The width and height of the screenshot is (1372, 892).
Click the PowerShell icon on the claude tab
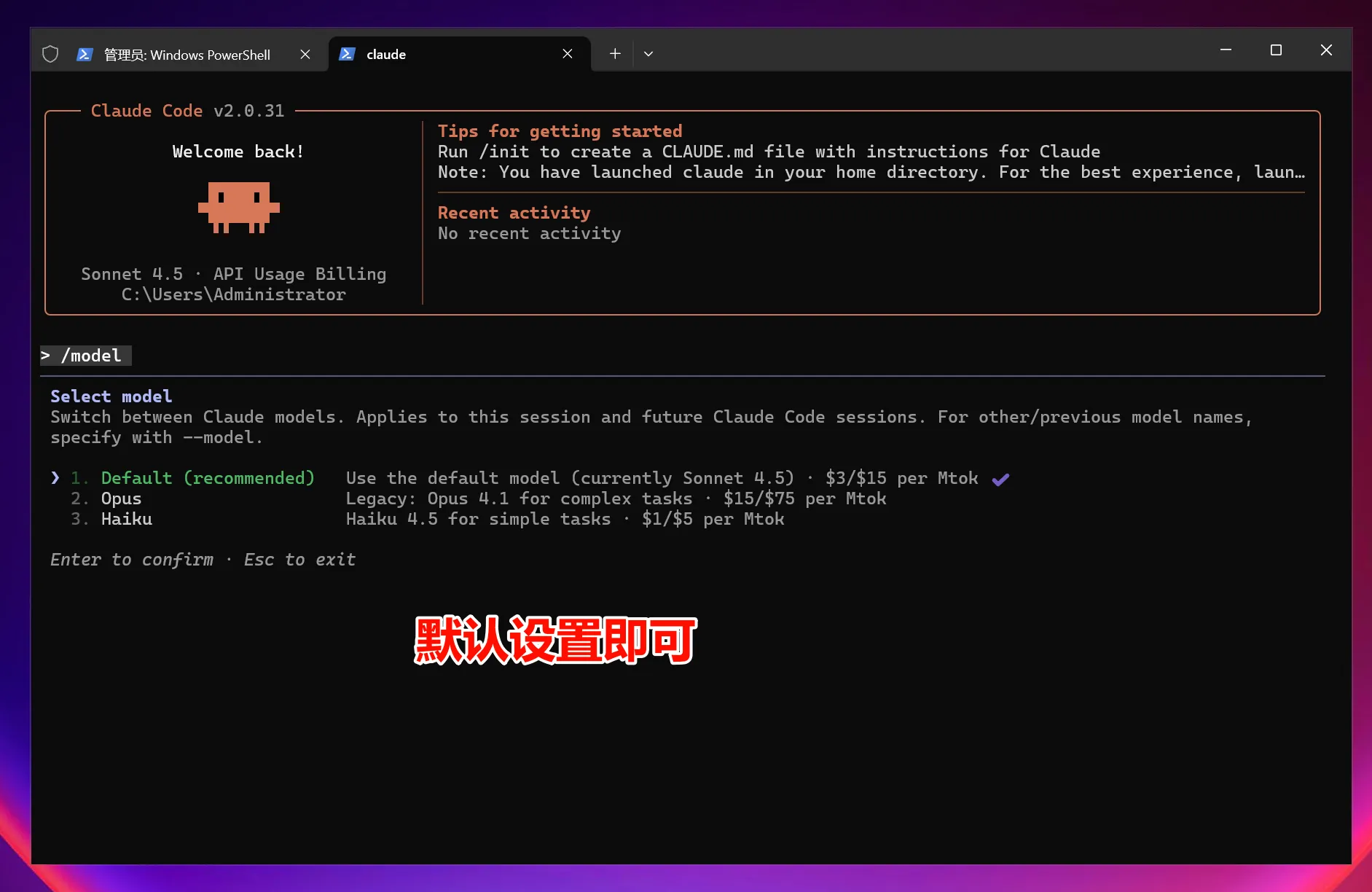pos(348,54)
